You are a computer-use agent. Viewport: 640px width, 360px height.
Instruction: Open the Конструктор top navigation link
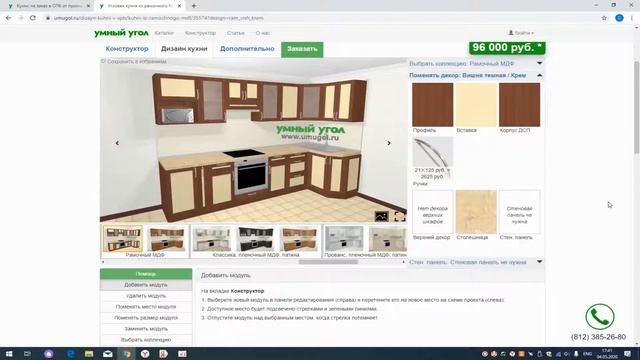[200, 33]
